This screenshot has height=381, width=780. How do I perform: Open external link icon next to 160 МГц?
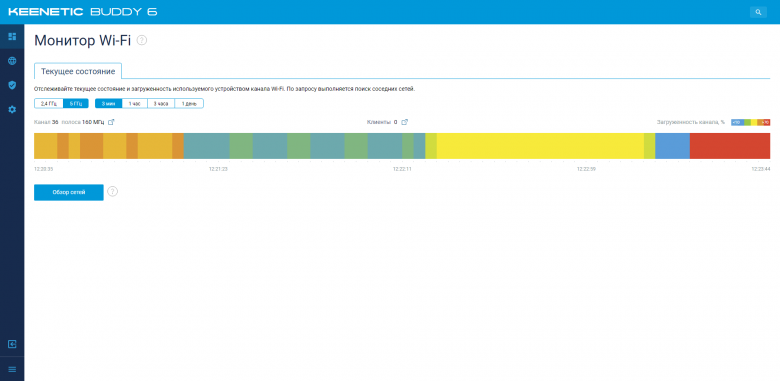click(111, 122)
